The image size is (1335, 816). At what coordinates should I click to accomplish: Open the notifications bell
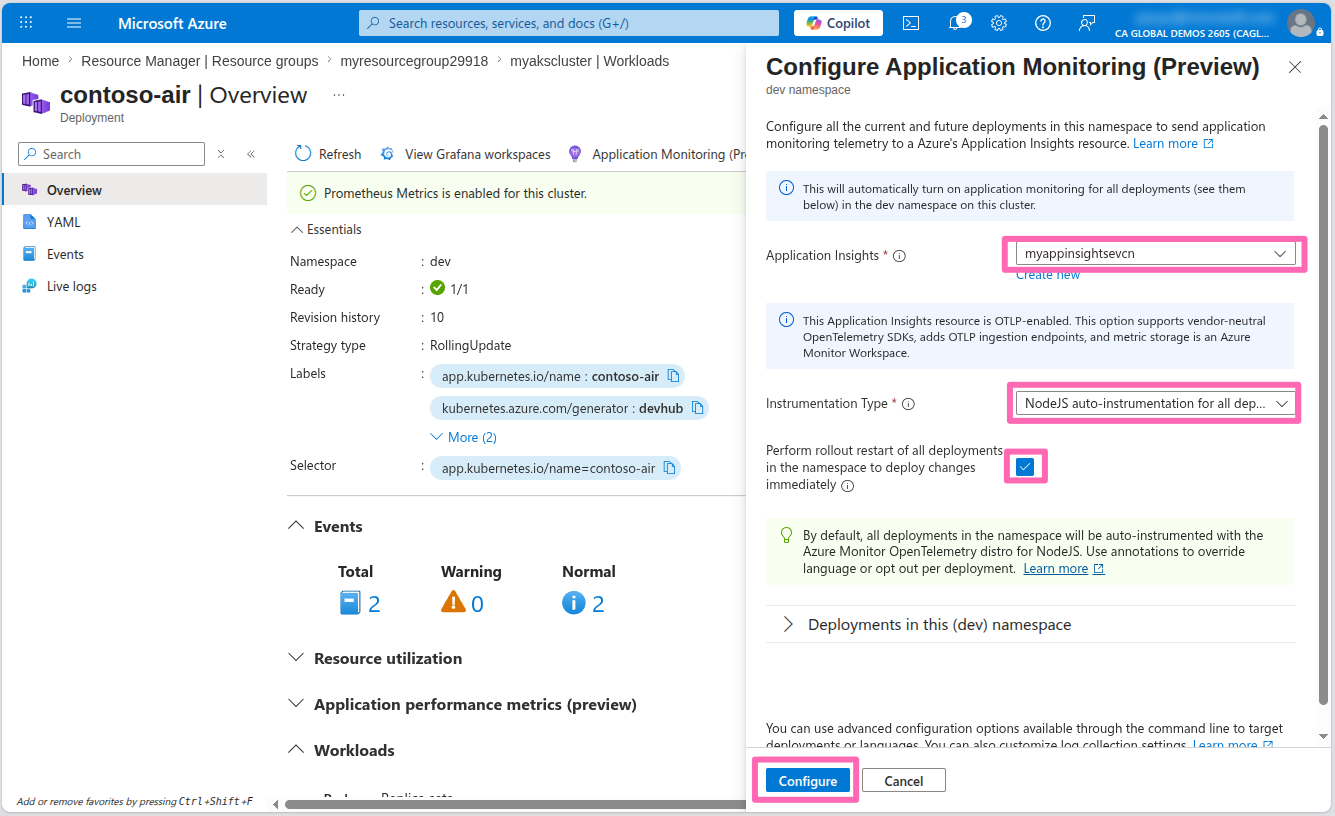coord(957,23)
